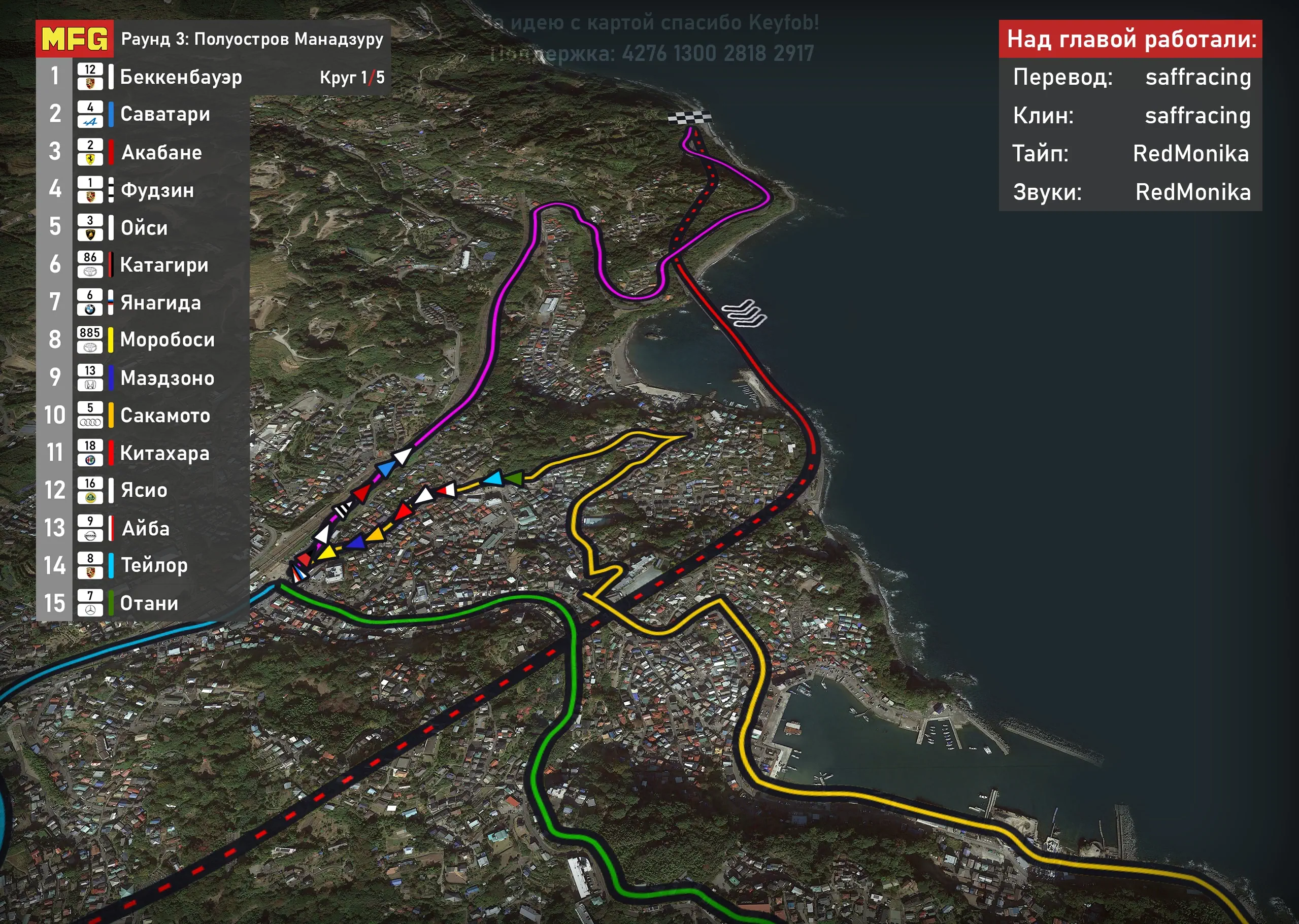Click the MFG logo badge

[75, 39]
